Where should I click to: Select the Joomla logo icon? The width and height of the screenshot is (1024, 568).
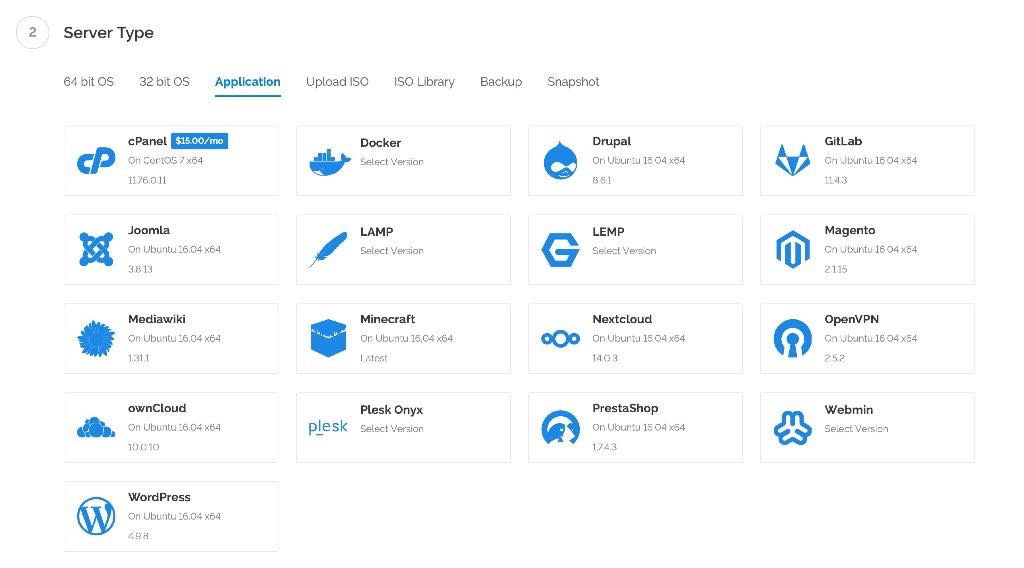(x=96, y=249)
